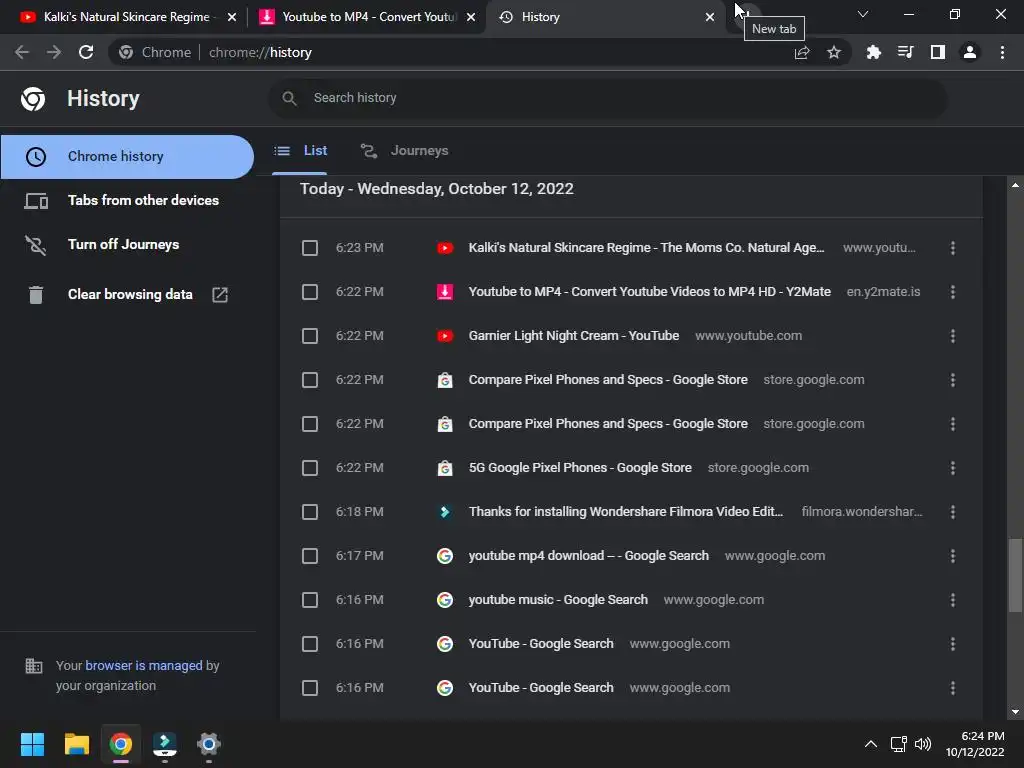Click the managed organization building icon
1024x768 pixels.
pyautogui.click(x=33, y=666)
